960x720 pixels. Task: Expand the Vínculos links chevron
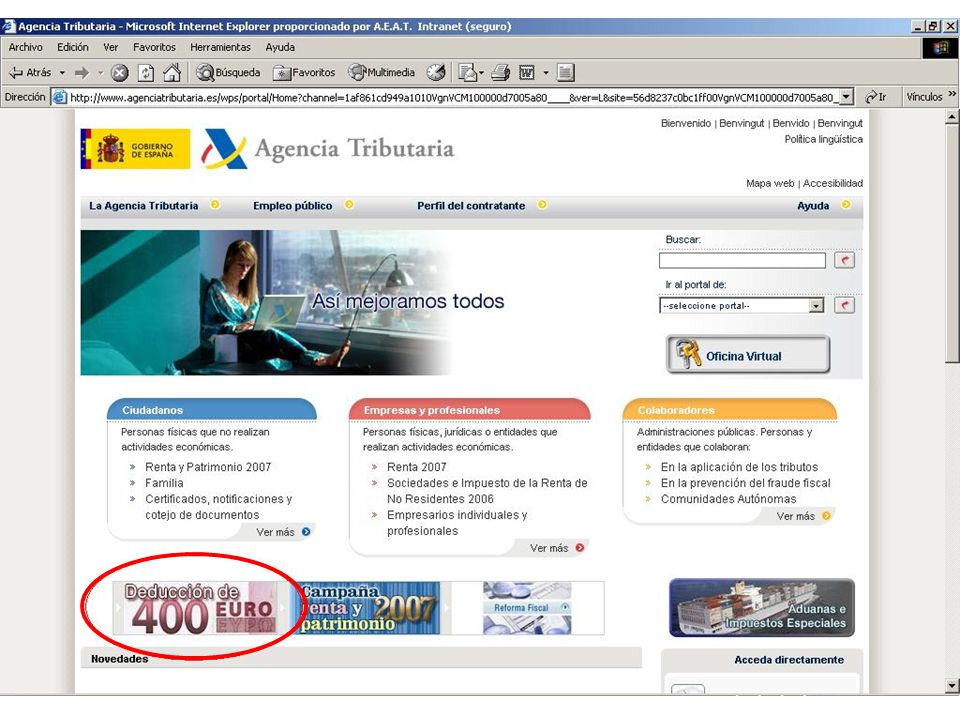click(x=951, y=95)
